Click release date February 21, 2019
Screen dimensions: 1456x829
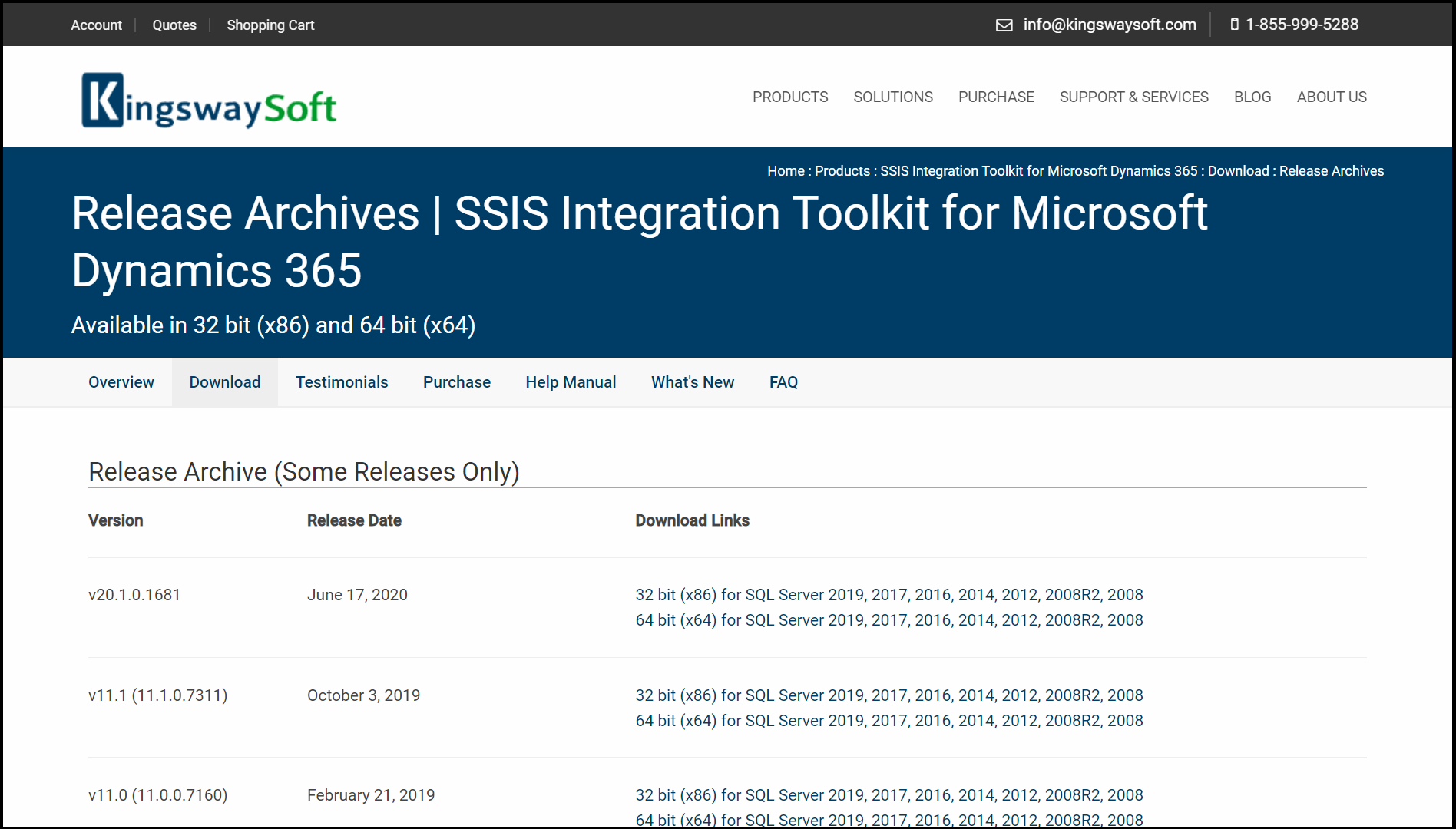click(371, 795)
